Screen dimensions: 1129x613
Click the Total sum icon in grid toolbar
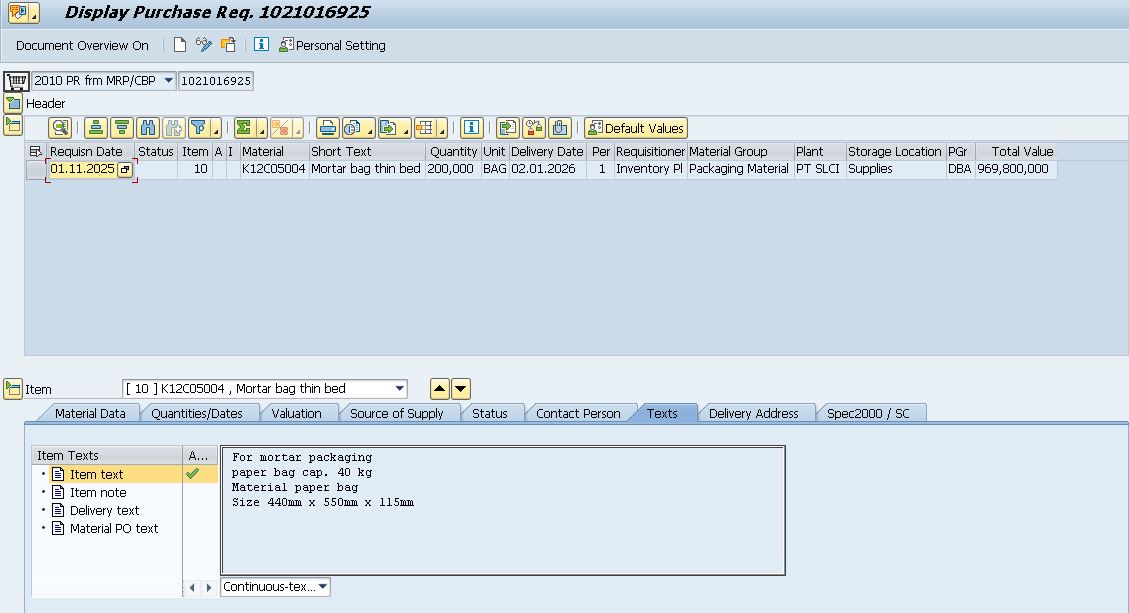click(x=244, y=128)
